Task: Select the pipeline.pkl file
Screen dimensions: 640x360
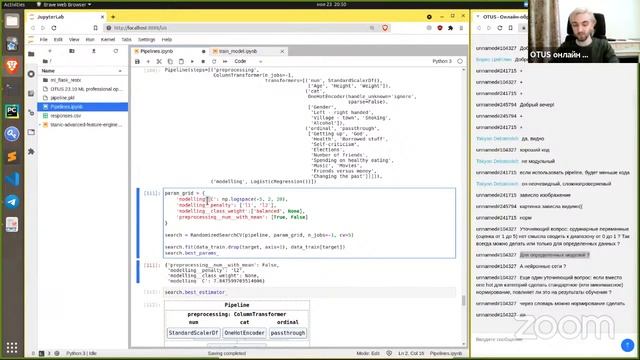Action: [x=82, y=98]
